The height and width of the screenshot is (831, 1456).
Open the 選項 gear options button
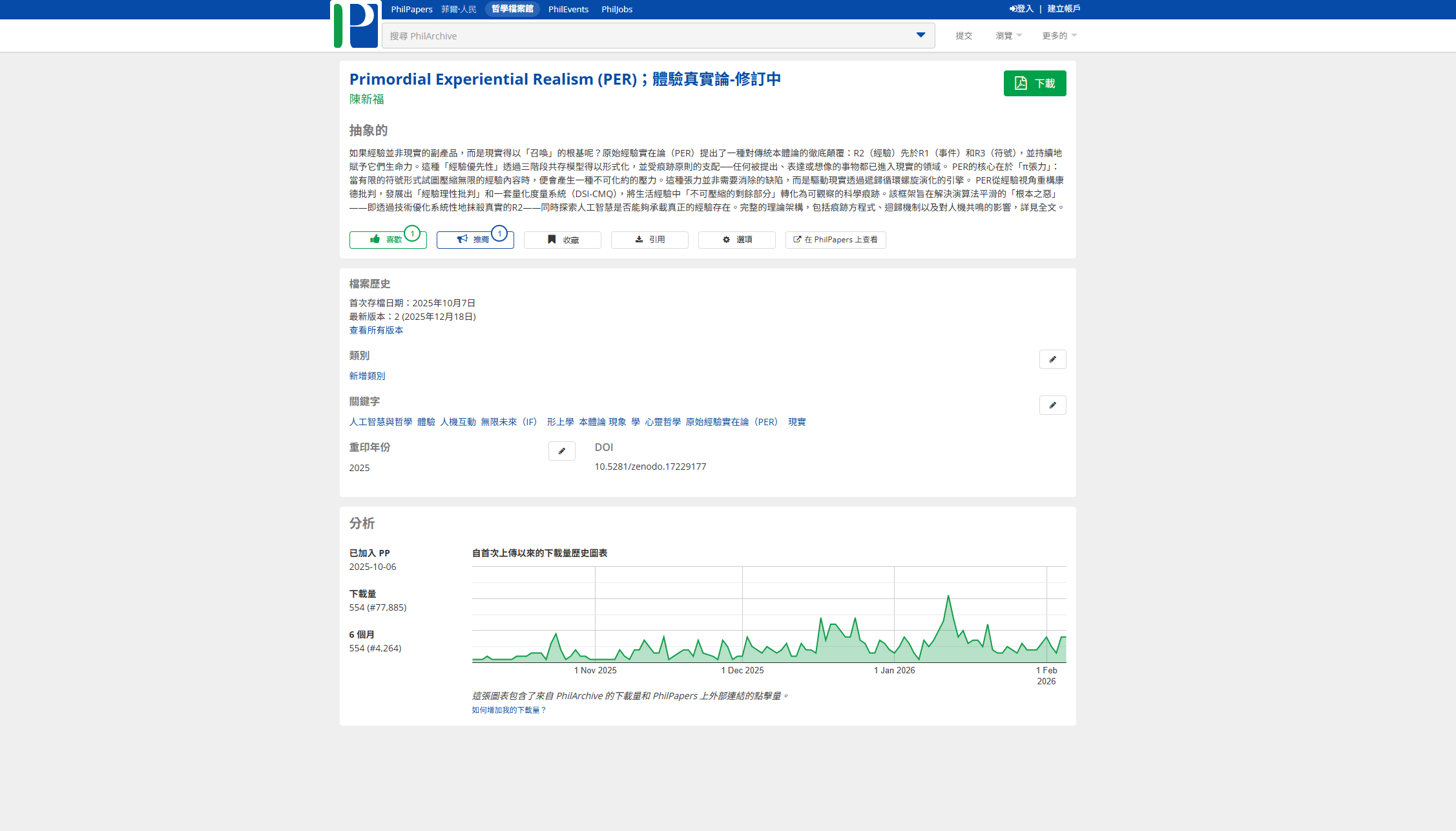pos(736,240)
